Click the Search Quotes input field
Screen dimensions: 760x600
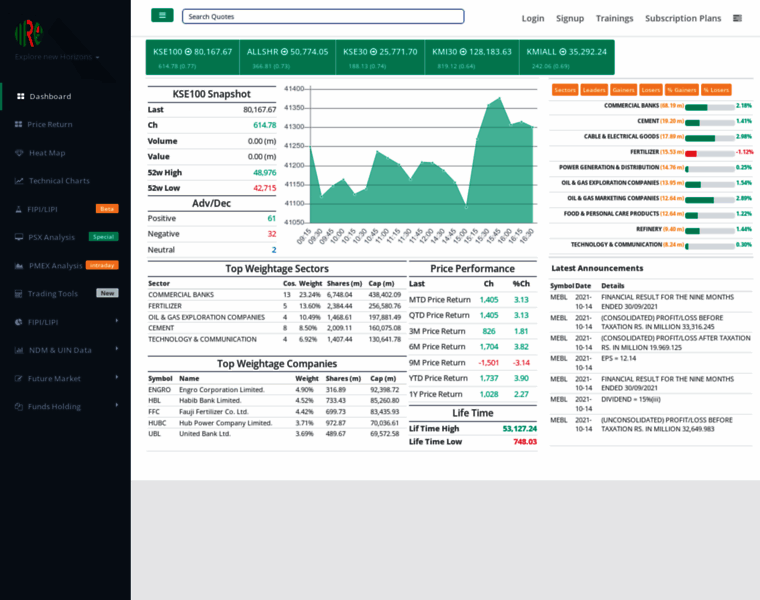323,16
